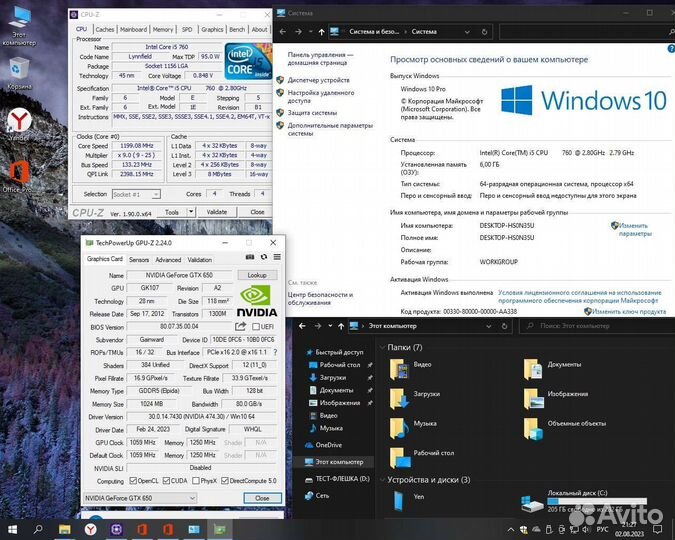Open the GPU-Z NVIDIA GeForce GTX 650 dropdown
Viewport: 675px width, 540px height.
tap(140, 498)
